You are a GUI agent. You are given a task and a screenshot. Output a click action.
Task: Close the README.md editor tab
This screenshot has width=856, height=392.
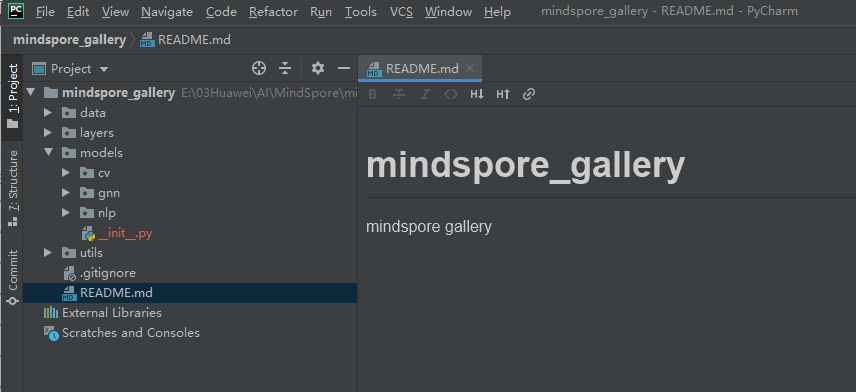tap(470, 68)
